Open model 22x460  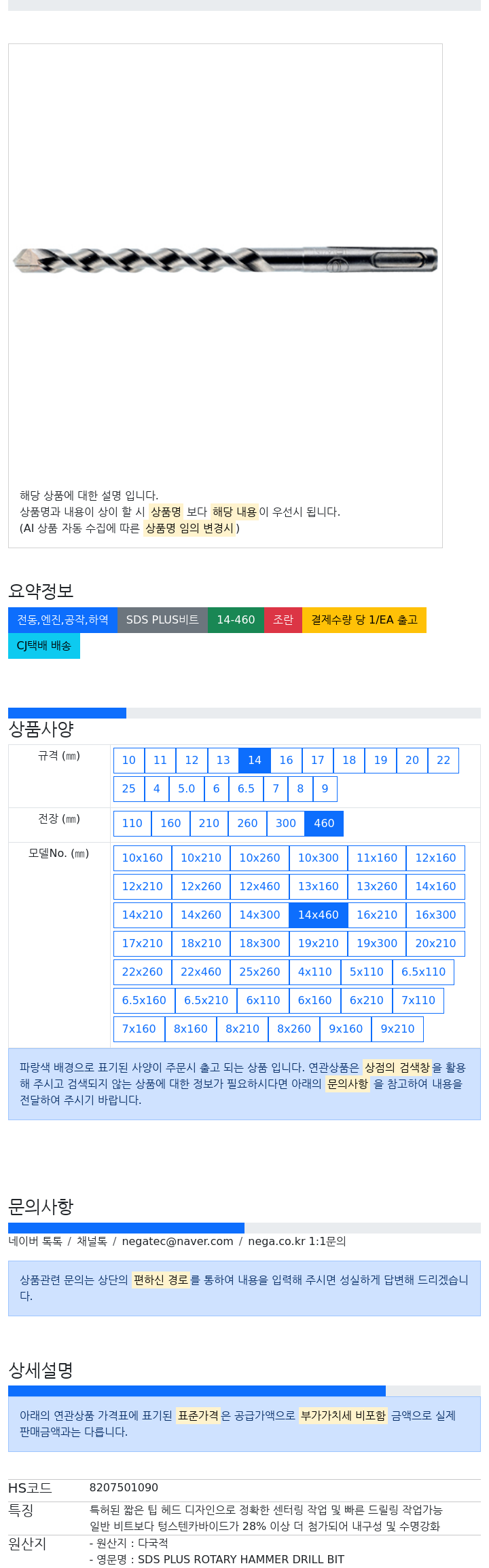(x=201, y=972)
